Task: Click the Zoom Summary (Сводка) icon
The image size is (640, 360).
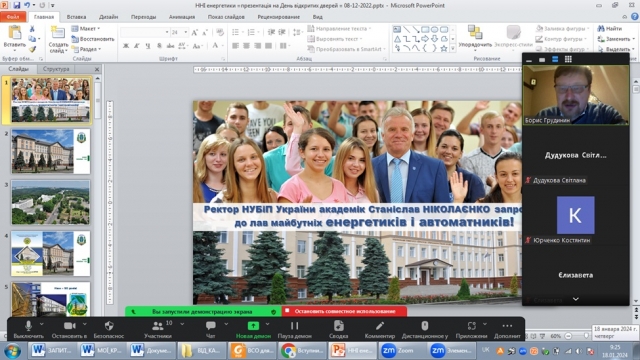Action: click(x=338, y=326)
